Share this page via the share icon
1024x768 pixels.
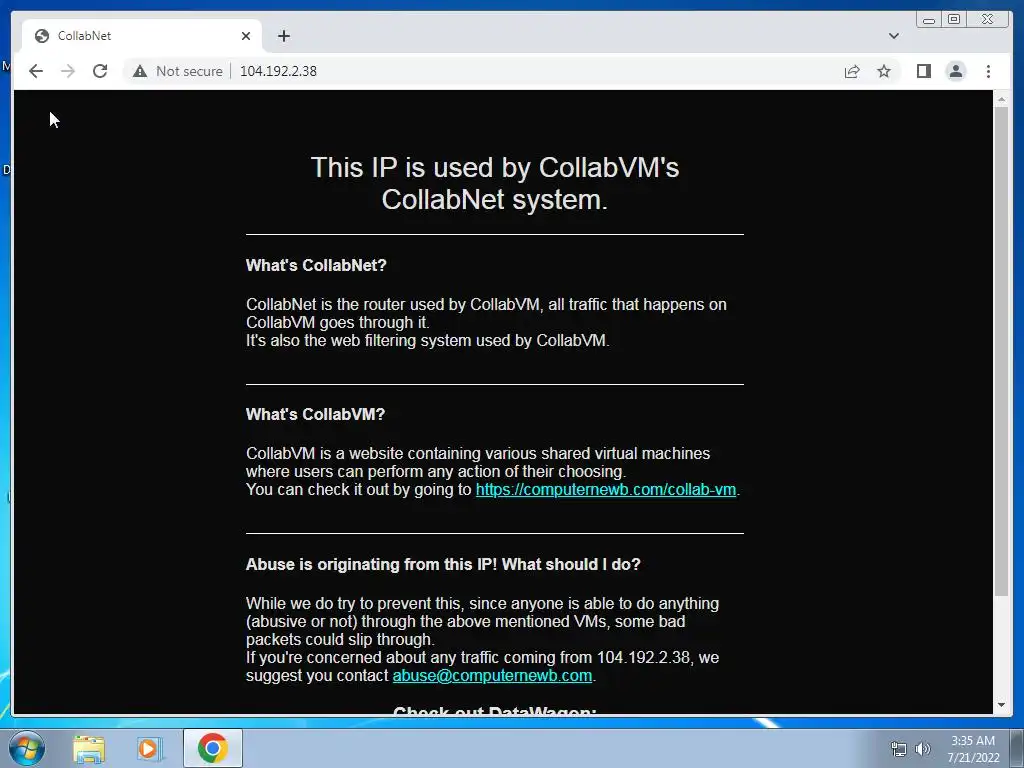(852, 71)
